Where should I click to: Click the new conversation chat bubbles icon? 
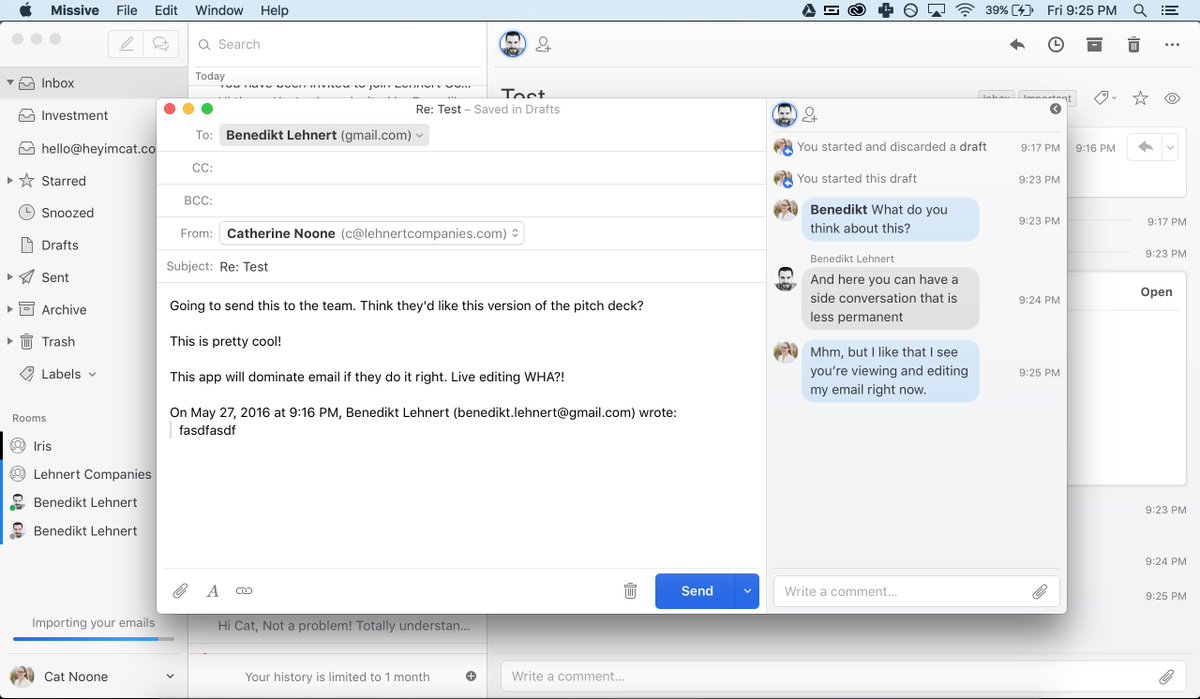click(x=160, y=44)
